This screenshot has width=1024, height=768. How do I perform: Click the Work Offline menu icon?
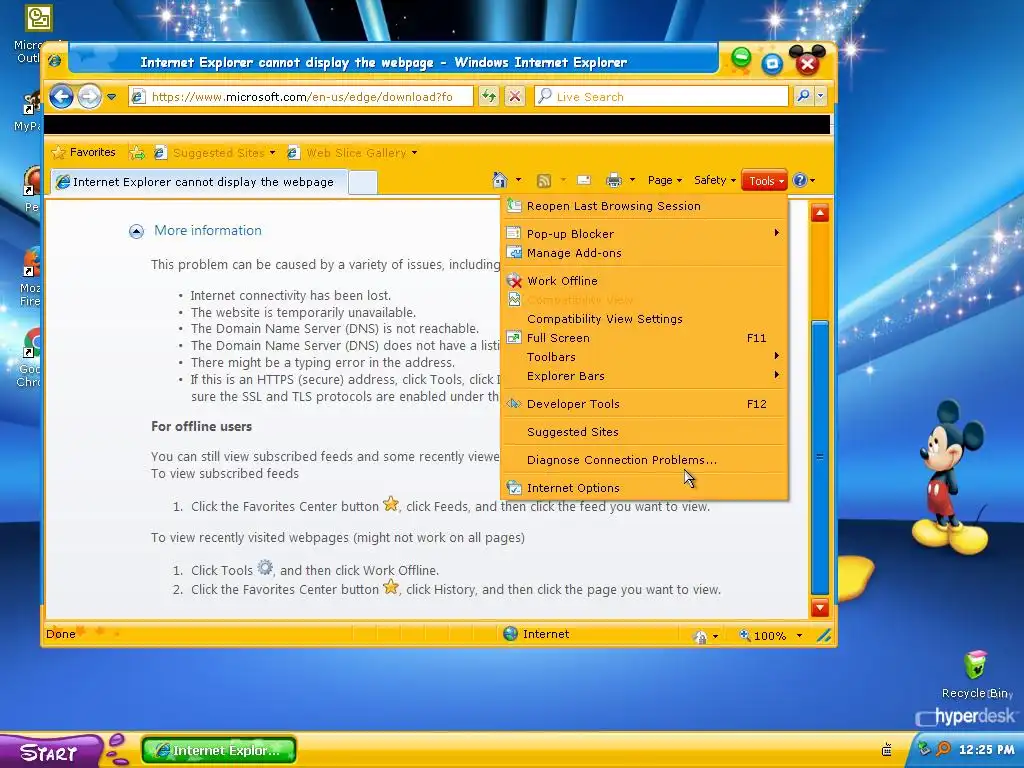click(x=515, y=281)
